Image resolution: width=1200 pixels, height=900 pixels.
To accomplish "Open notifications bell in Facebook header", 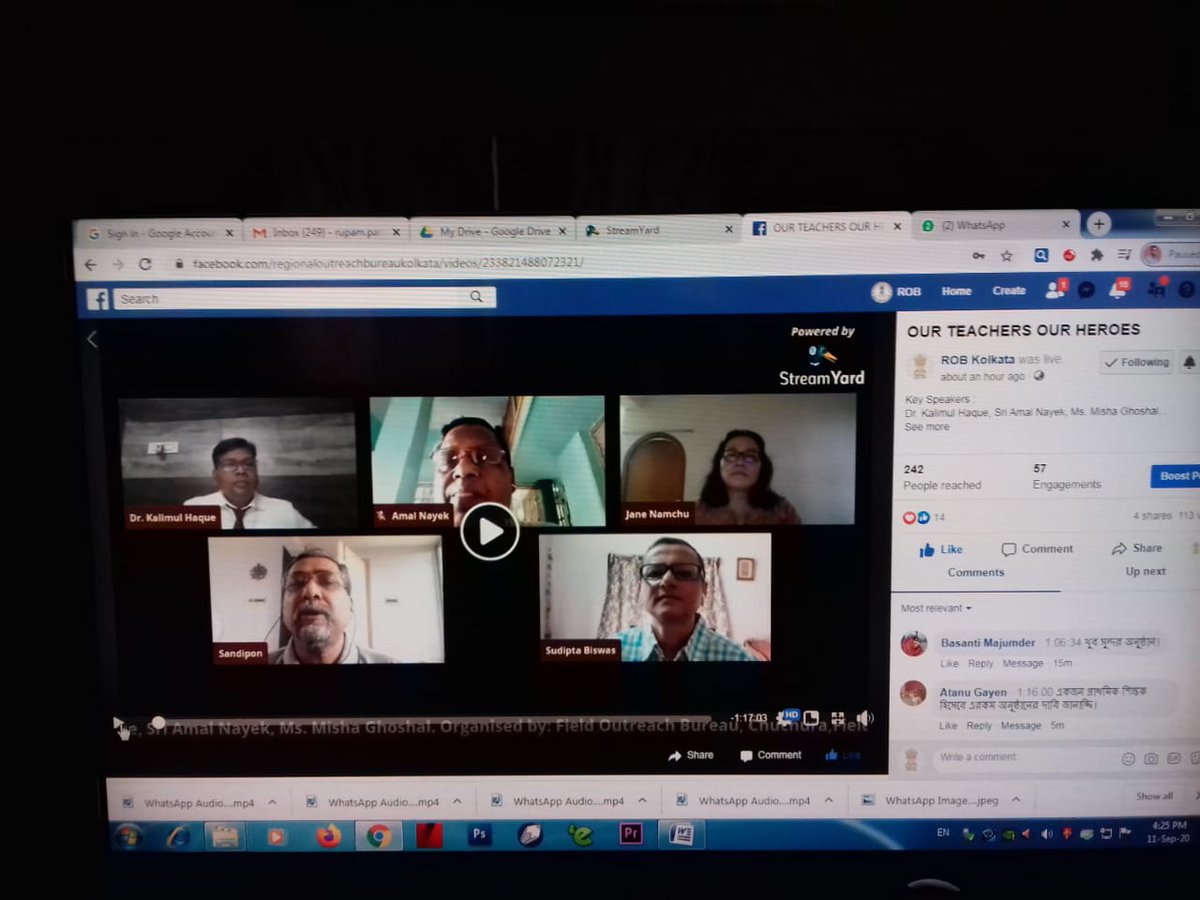I will [x=1118, y=290].
